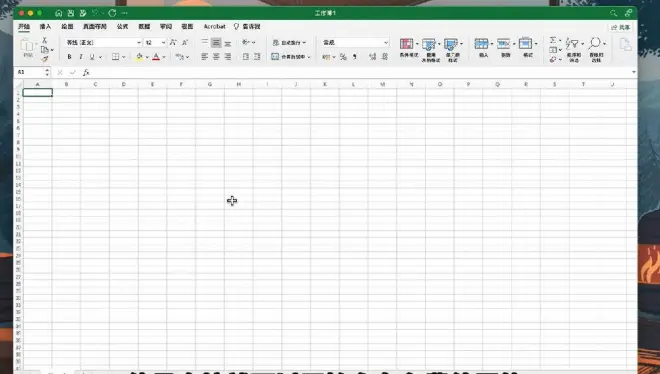Switch to the 插入 (Insert) ribbon tab
This screenshot has width=660, height=374.
[x=45, y=27]
